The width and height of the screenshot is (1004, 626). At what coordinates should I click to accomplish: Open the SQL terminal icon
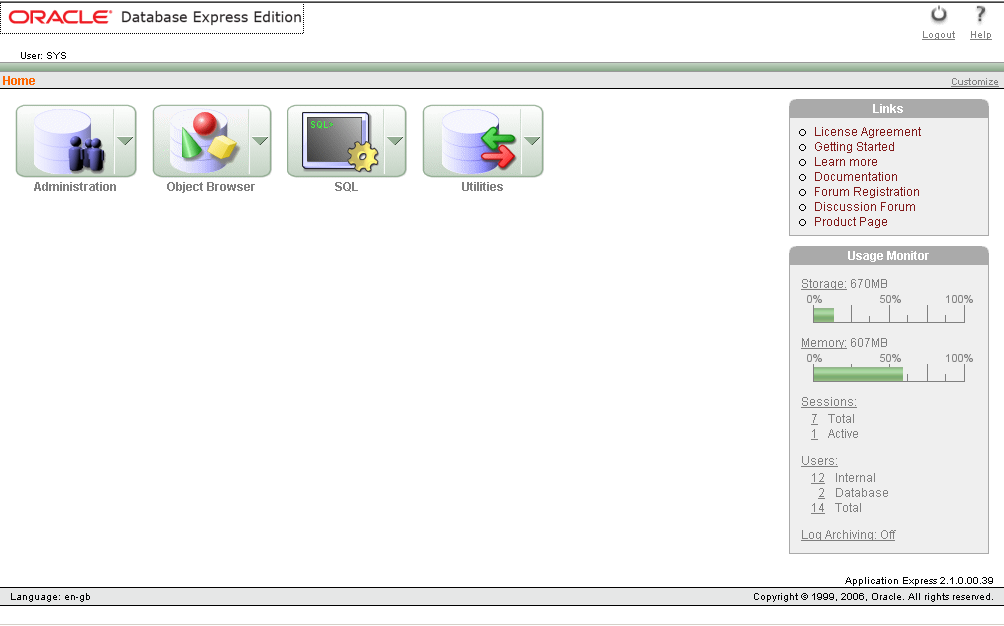click(337, 141)
